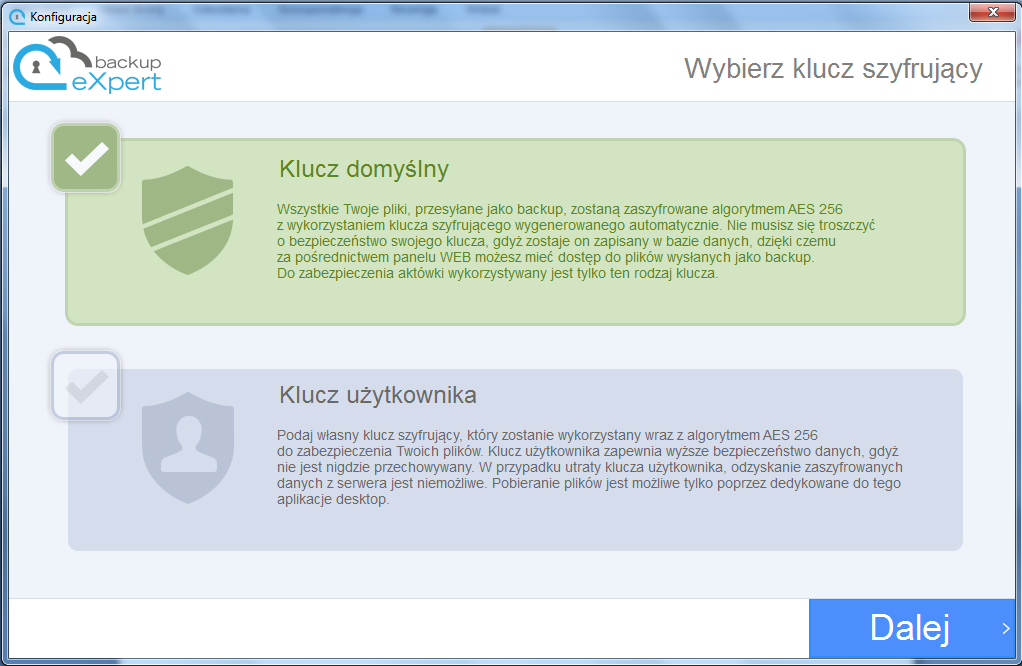Click the Klucz domyślny description paragraph
Viewport: 1022px width, 666px height.
(576, 241)
